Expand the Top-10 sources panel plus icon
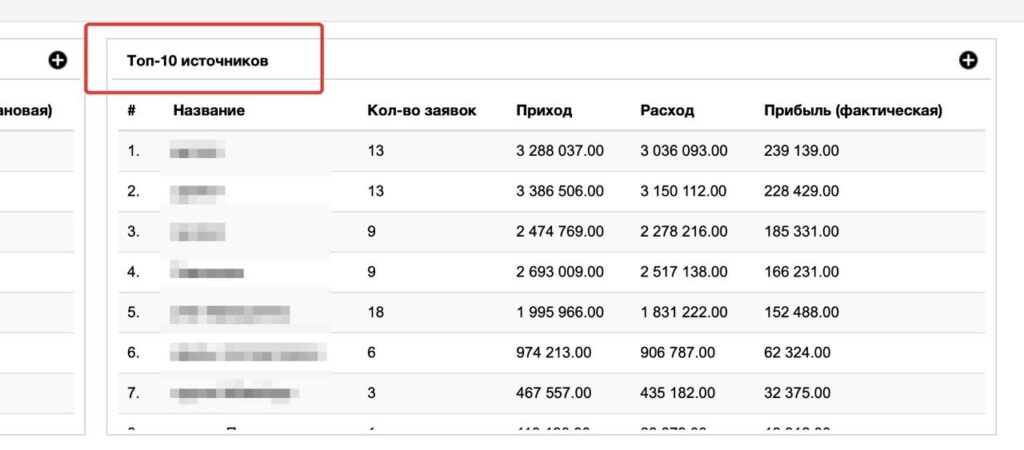1024x450 pixels. coord(968,61)
